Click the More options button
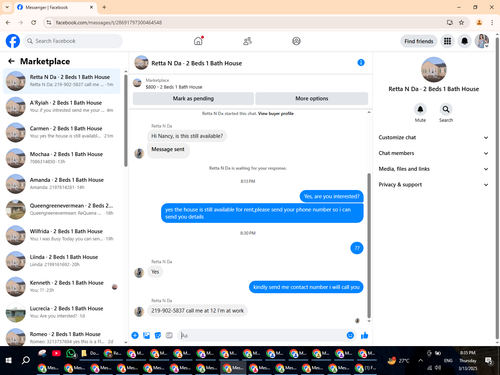500x375 pixels. pyautogui.click(x=312, y=98)
